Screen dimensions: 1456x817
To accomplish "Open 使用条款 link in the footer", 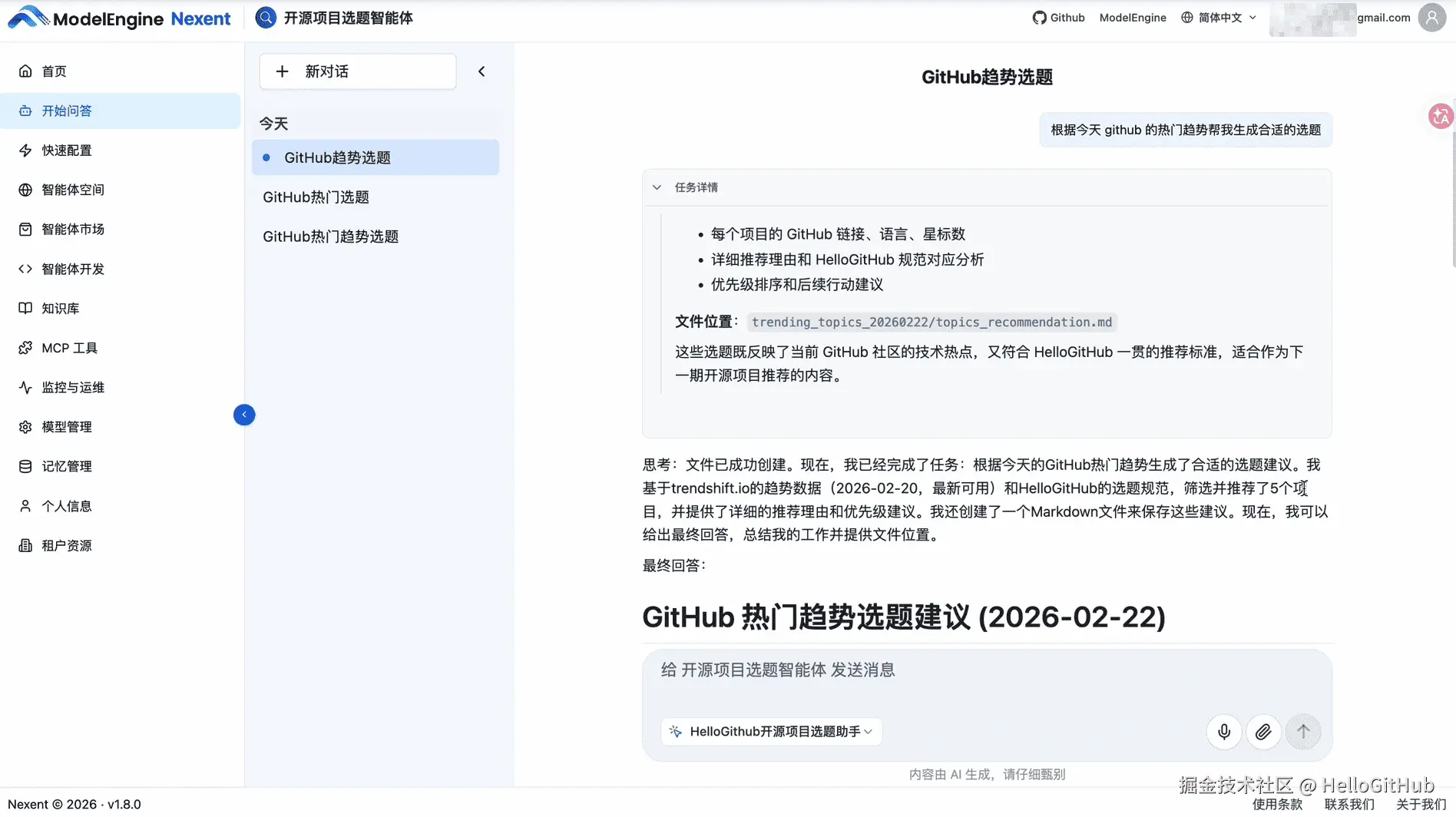I will click(x=1277, y=804).
